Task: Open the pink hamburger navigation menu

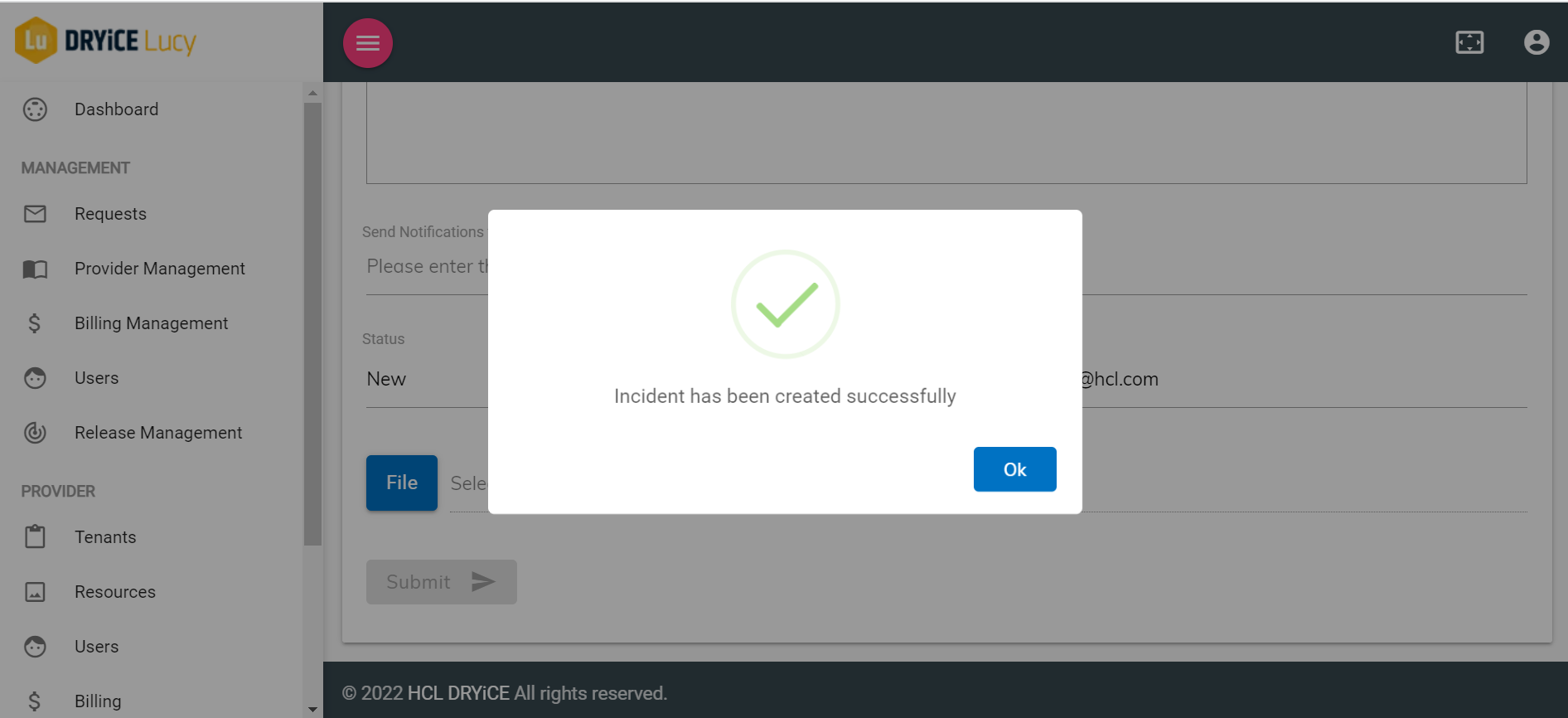Action: tap(368, 42)
